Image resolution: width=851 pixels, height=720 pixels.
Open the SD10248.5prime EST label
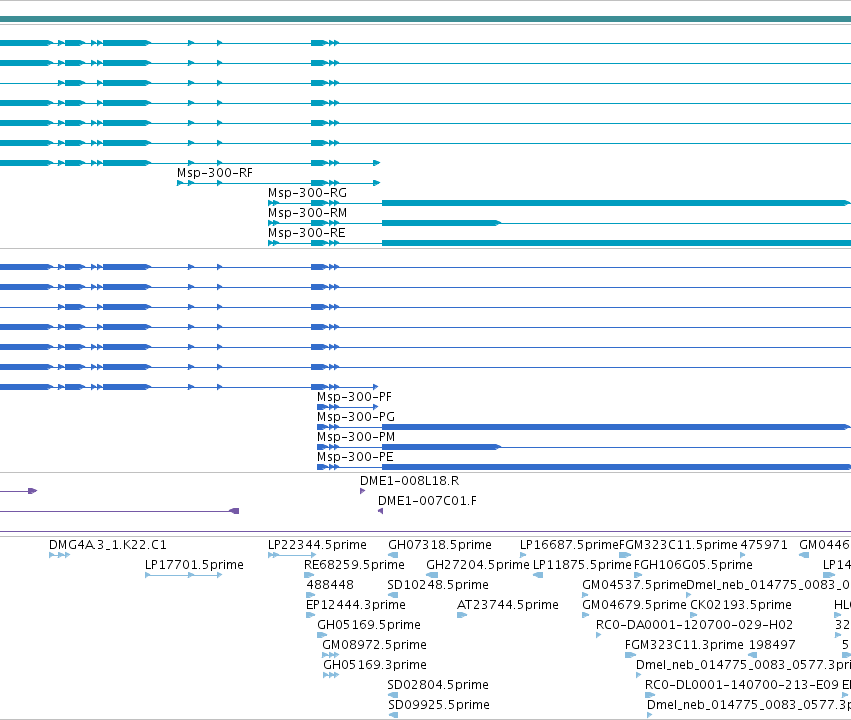(x=438, y=585)
